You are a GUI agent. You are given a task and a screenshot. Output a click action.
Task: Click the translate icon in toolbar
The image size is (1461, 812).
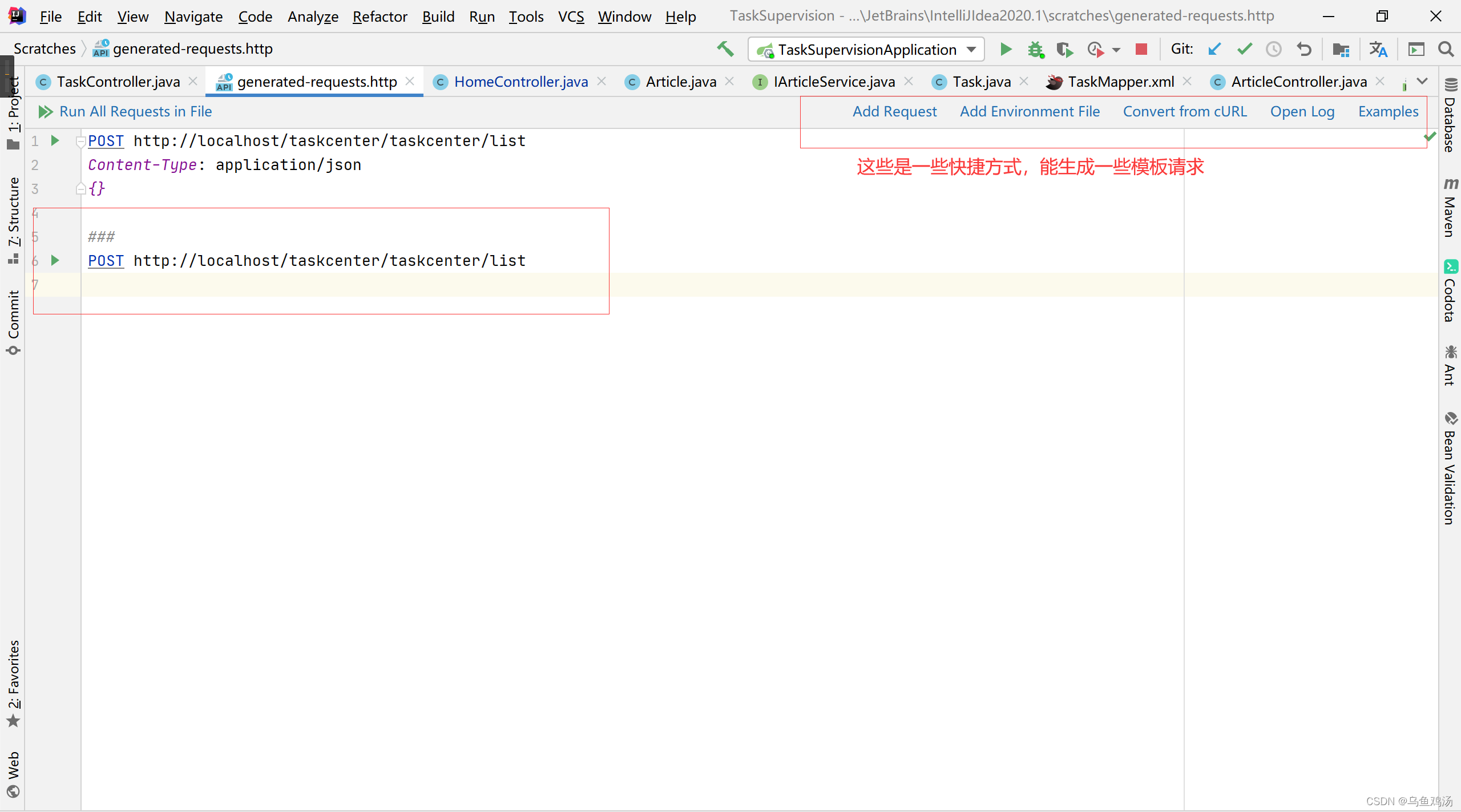1378,49
